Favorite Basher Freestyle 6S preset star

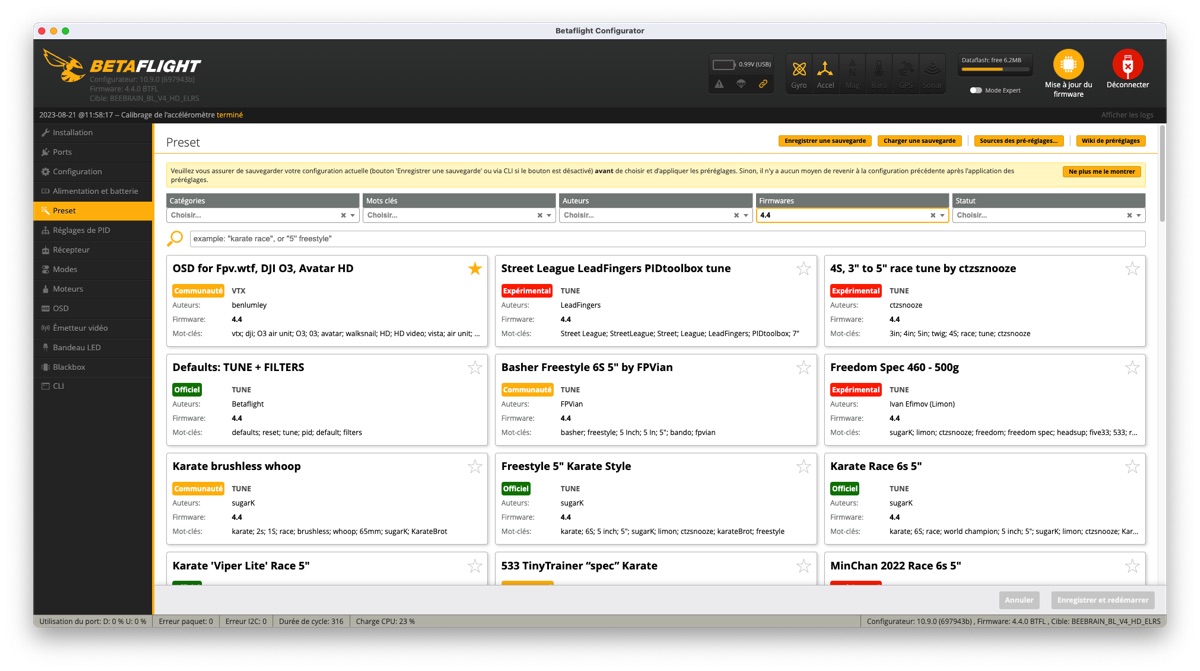[803, 367]
